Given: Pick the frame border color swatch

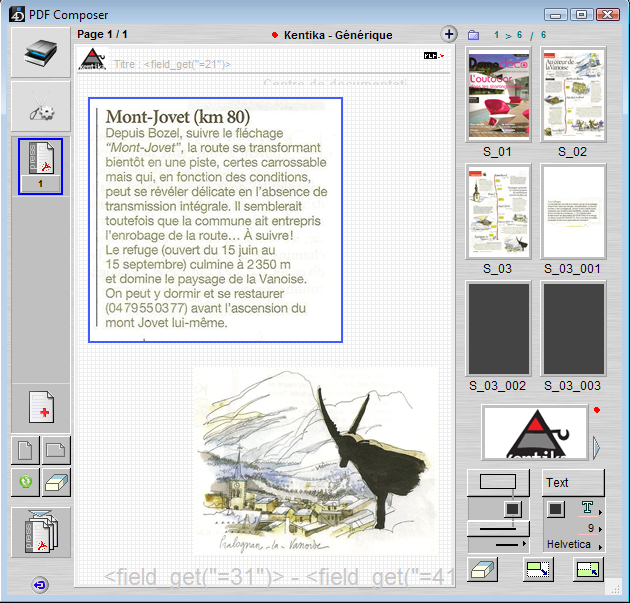Looking at the screenshot, I should [512, 509].
